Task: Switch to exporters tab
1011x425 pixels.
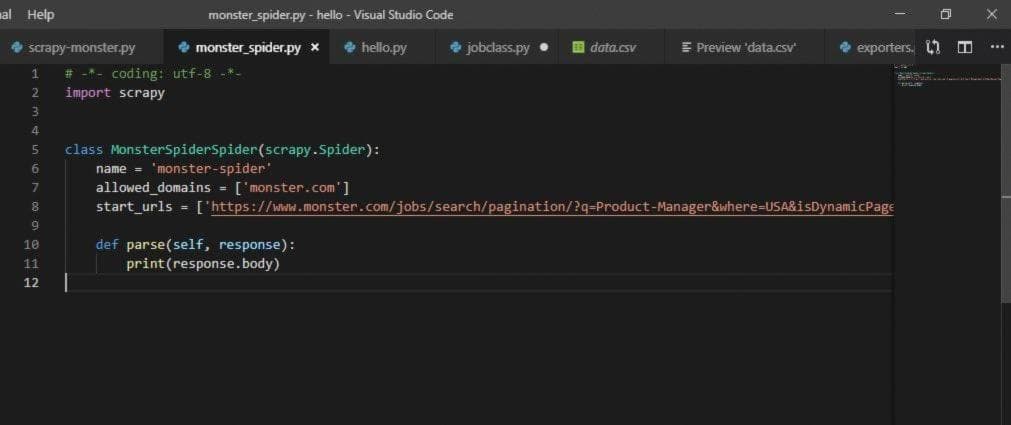Action: click(x=870, y=47)
